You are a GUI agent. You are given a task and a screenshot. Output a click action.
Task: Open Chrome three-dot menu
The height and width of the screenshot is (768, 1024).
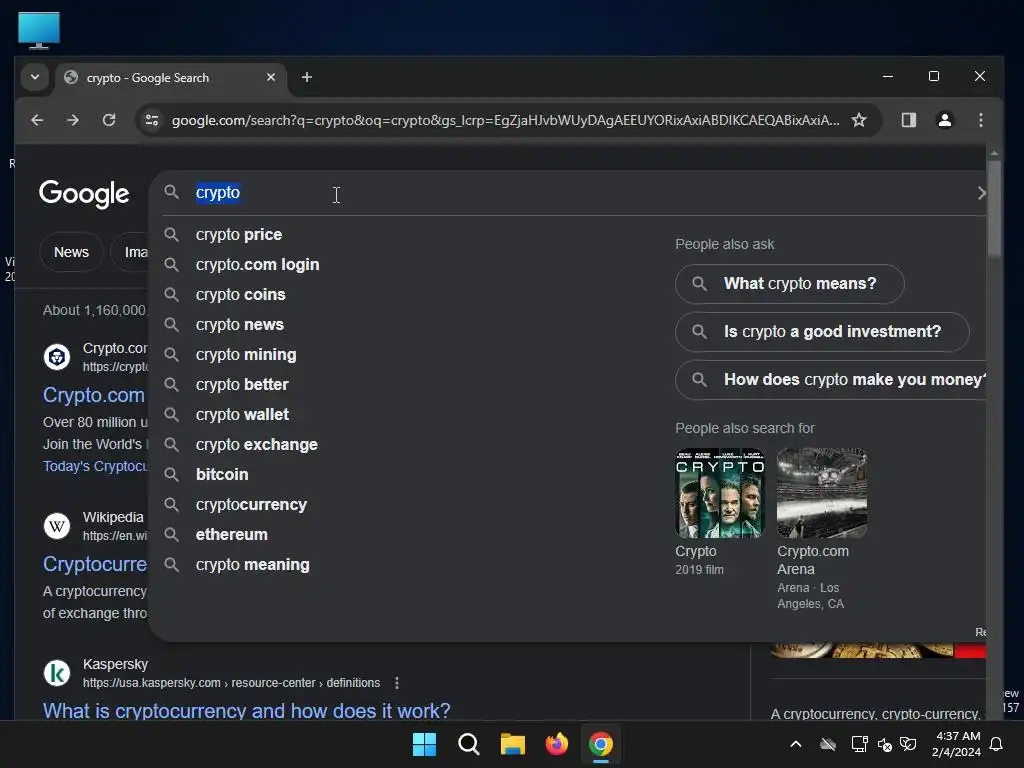(980, 120)
